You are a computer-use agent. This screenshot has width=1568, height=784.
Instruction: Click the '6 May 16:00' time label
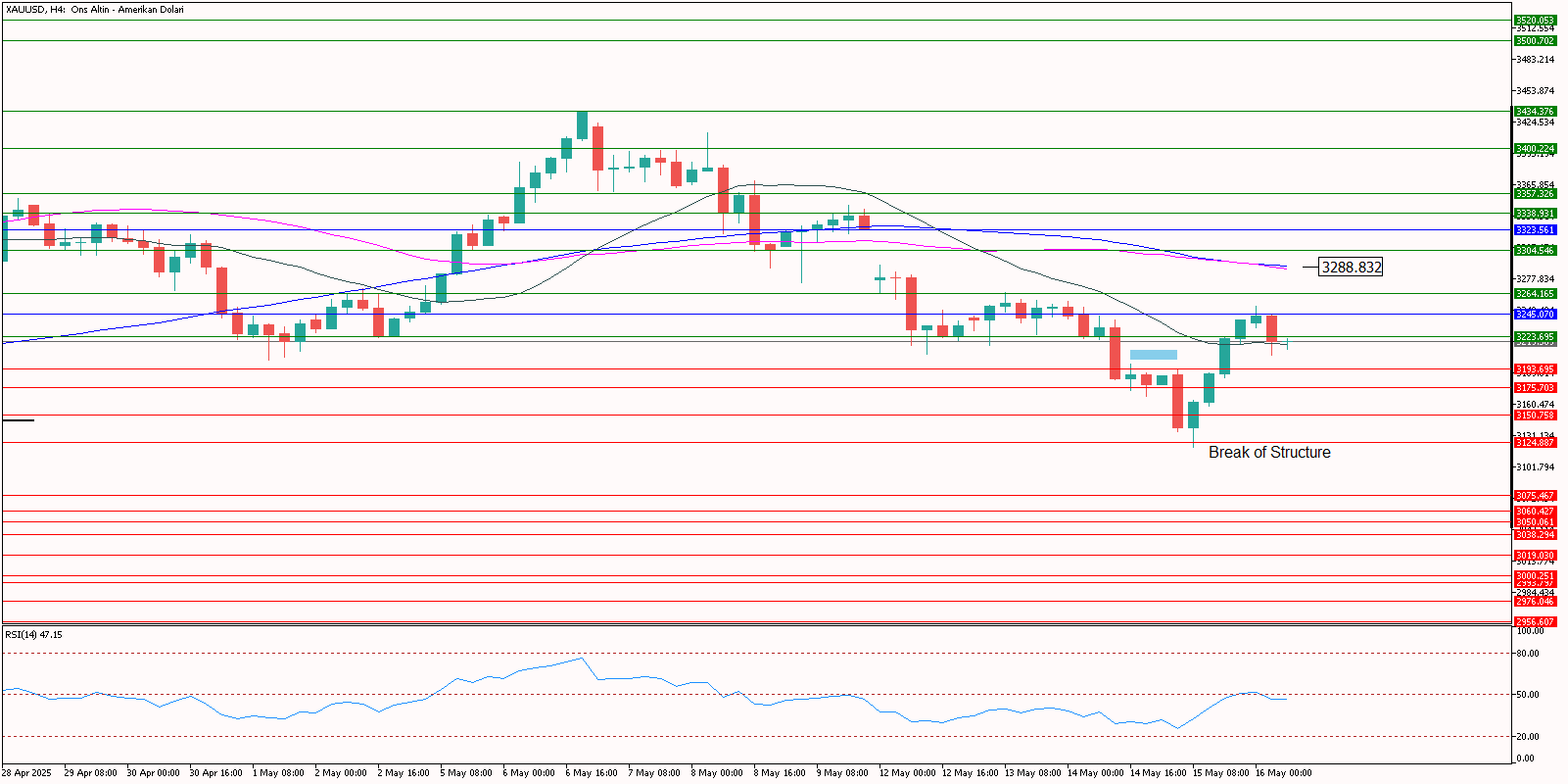click(x=592, y=772)
